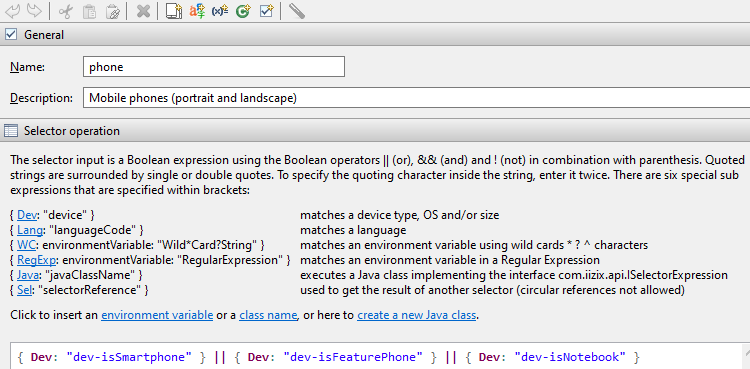The image size is (750, 369).
Task: Open the class name link
Action: tap(269, 315)
